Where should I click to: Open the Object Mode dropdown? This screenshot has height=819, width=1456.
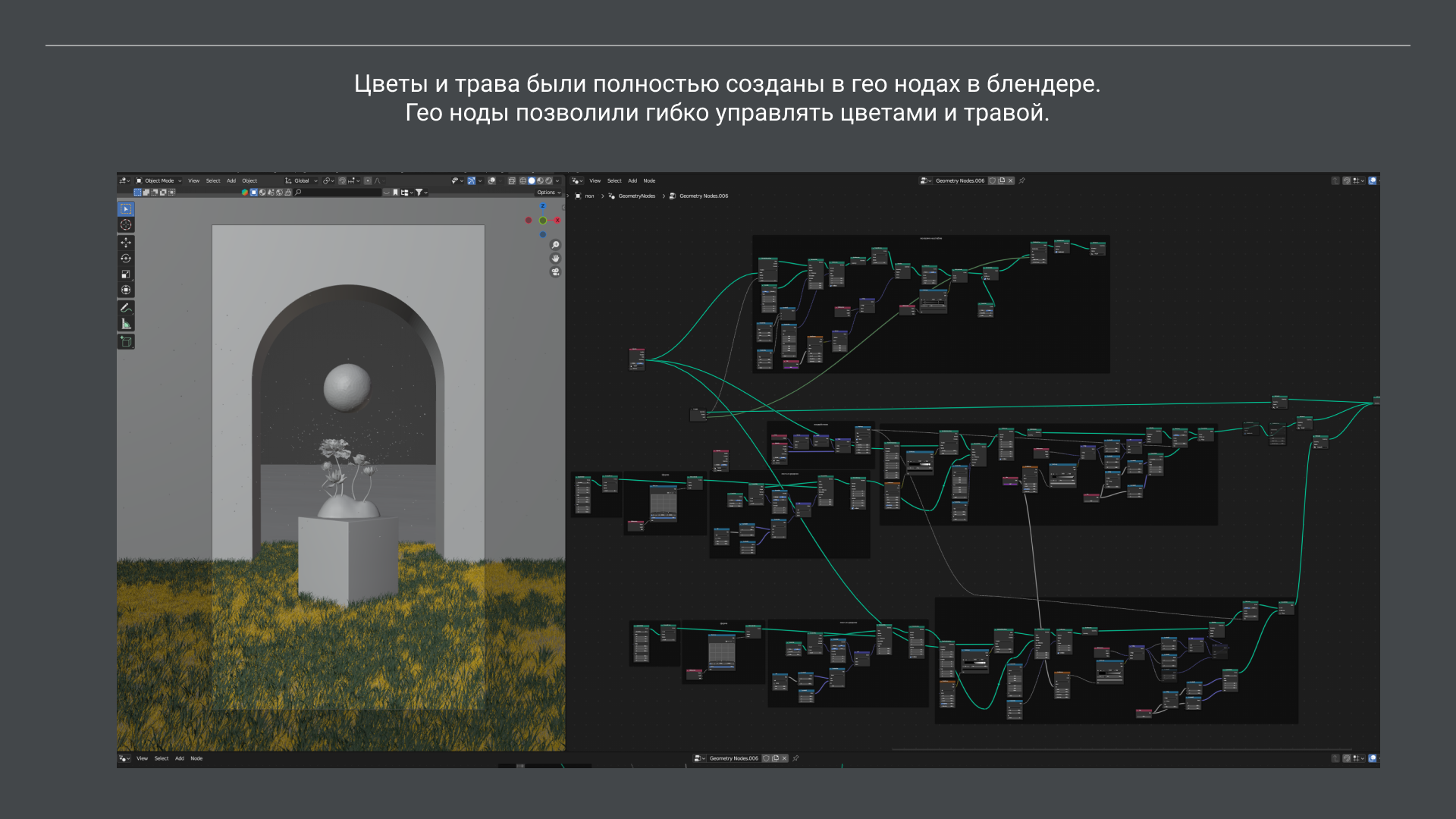[x=158, y=181]
